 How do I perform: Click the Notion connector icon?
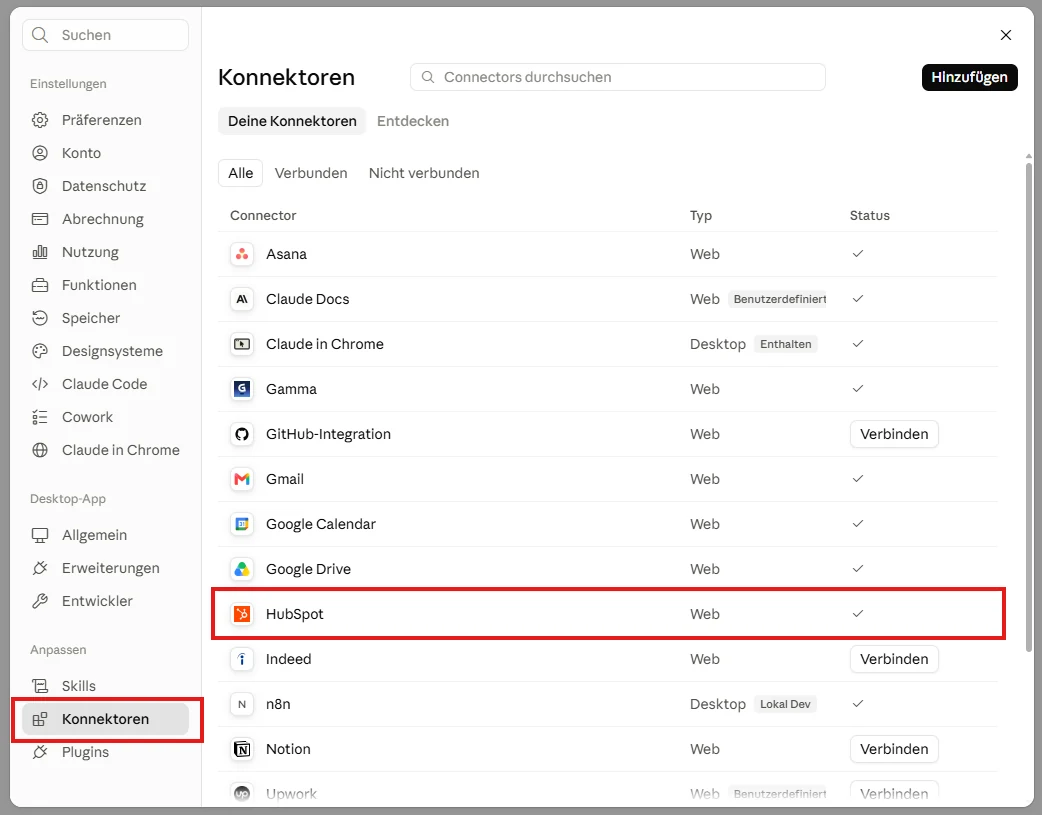click(x=242, y=749)
